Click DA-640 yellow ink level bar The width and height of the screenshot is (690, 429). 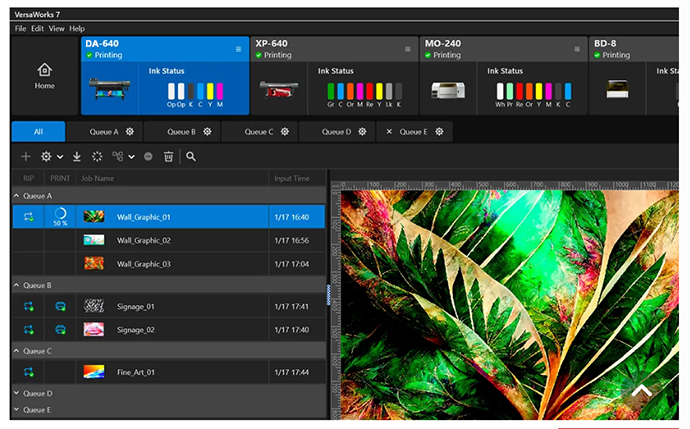click(x=210, y=91)
